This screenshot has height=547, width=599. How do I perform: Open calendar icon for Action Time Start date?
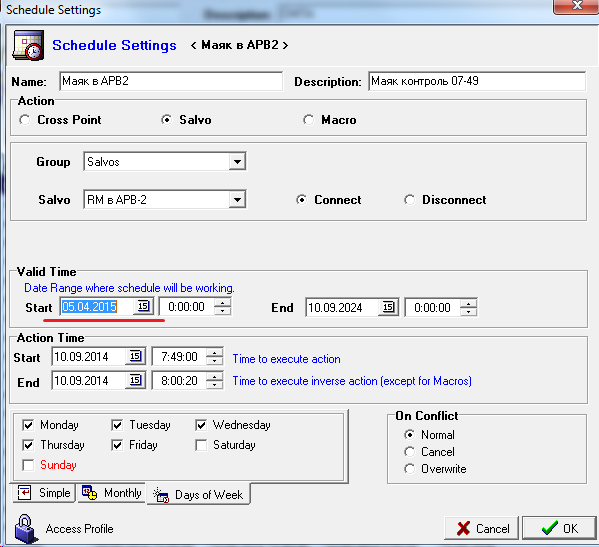pyautogui.click(x=135, y=356)
